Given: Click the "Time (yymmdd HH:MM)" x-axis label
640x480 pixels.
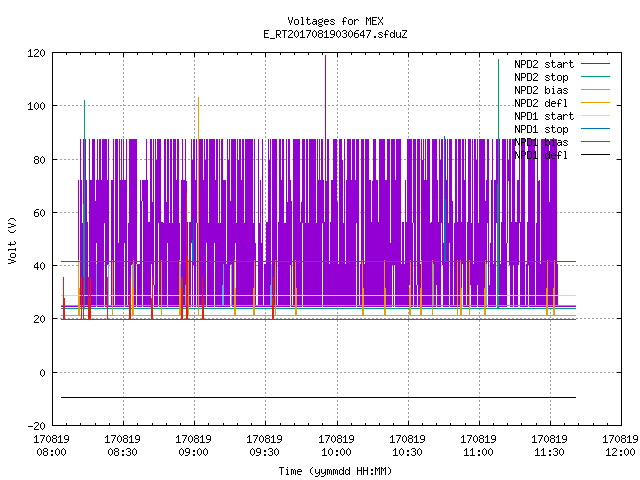Looking at the screenshot, I should (x=335, y=471).
